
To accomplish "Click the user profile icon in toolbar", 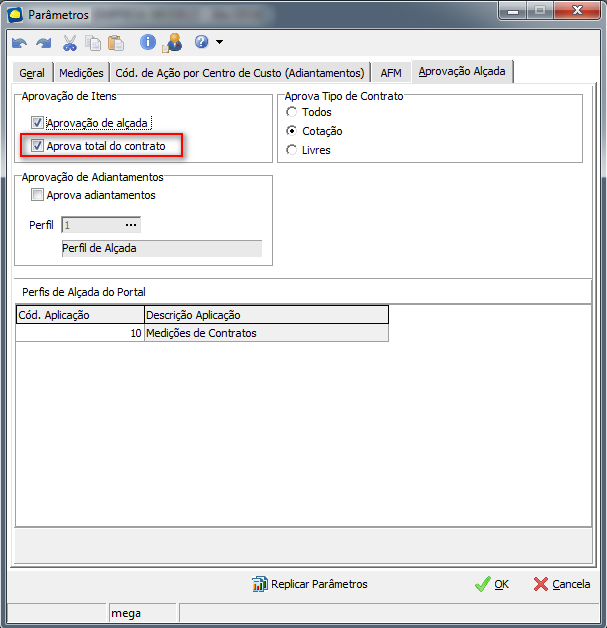I will pyautogui.click(x=172, y=43).
